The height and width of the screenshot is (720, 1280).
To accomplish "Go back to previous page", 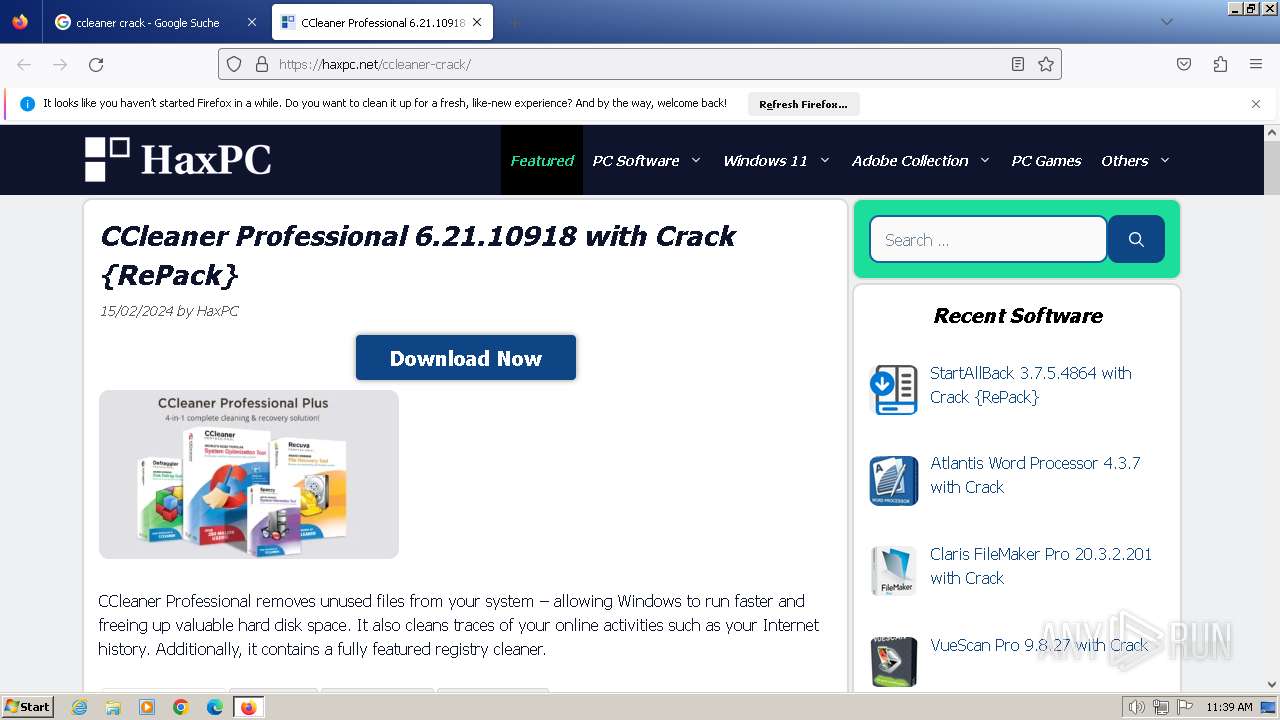I will pyautogui.click(x=24, y=64).
